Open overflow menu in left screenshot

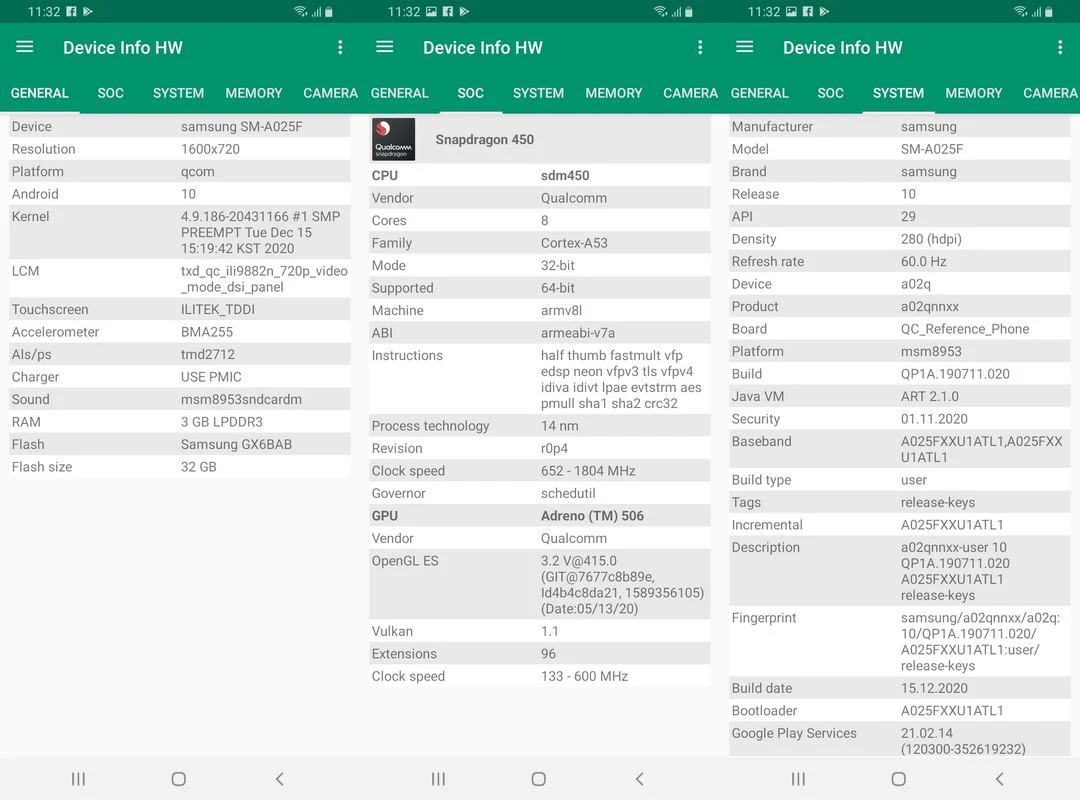click(x=340, y=47)
